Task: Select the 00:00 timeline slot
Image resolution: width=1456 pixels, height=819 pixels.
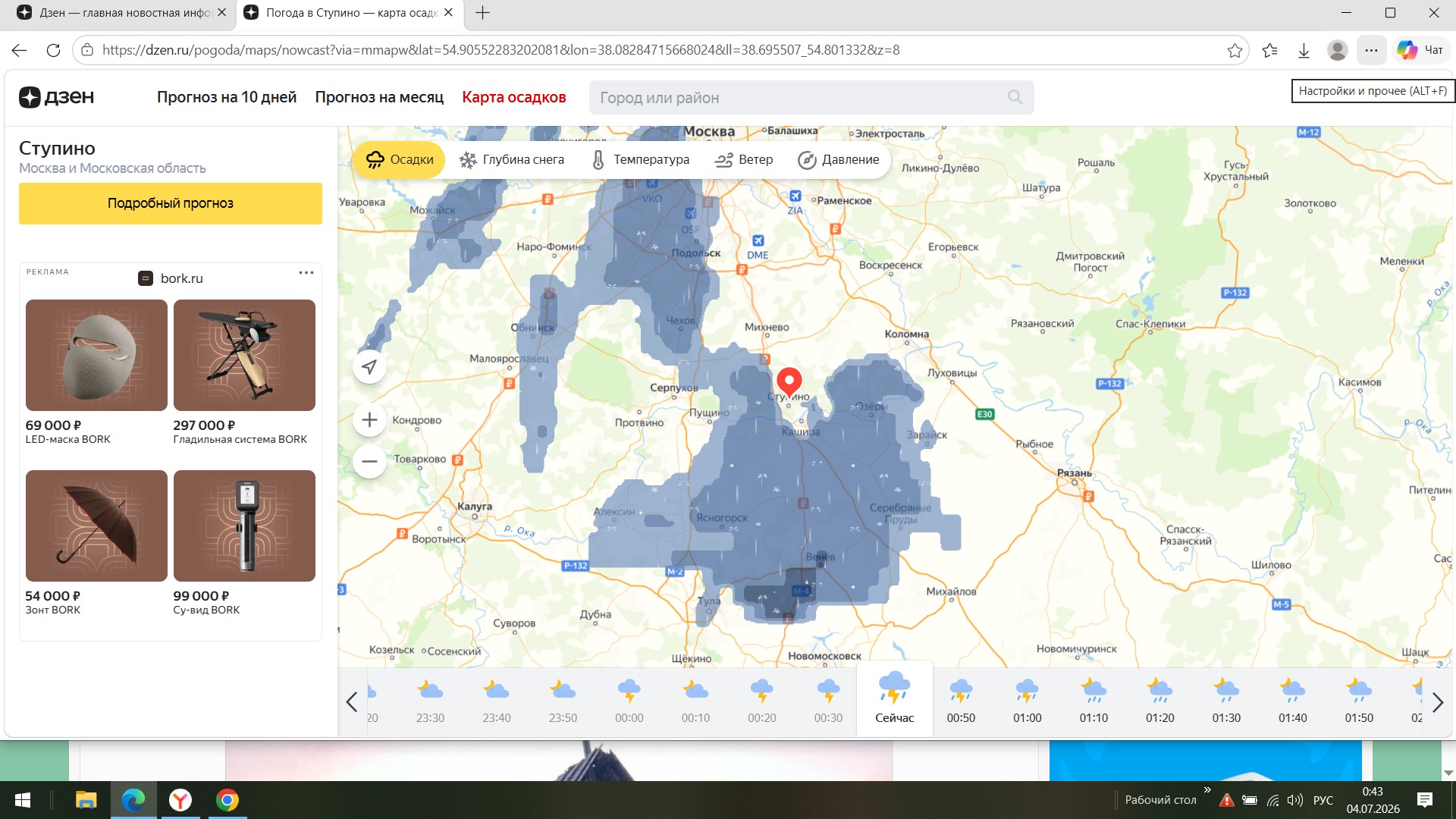Action: point(629,701)
